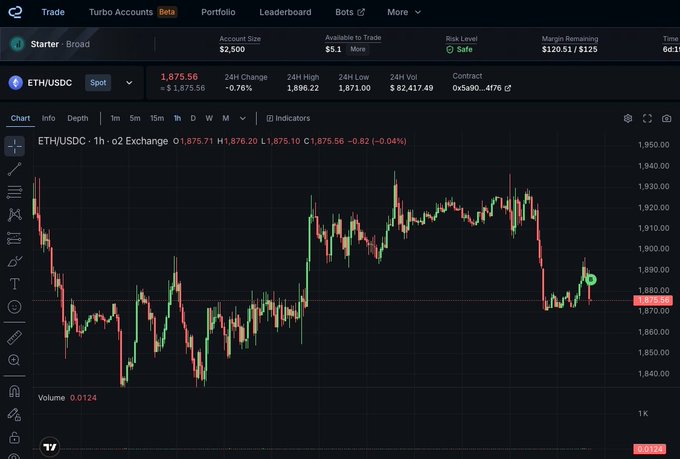Click contract address 0x5a90...4f76

point(477,88)
